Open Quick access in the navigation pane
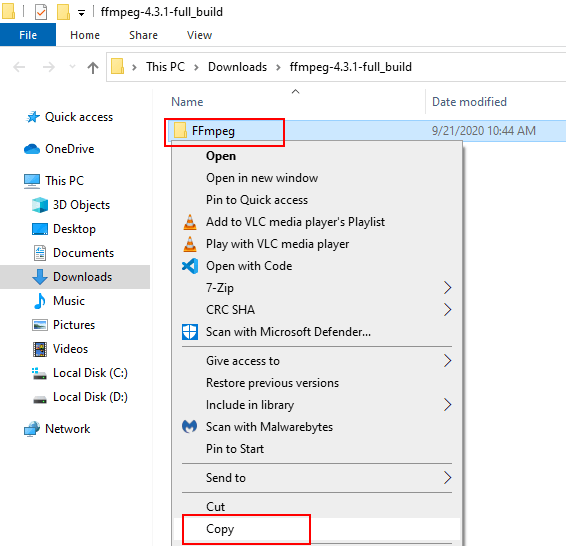This screenshot has width=566, height=546. tap(79, 117)
